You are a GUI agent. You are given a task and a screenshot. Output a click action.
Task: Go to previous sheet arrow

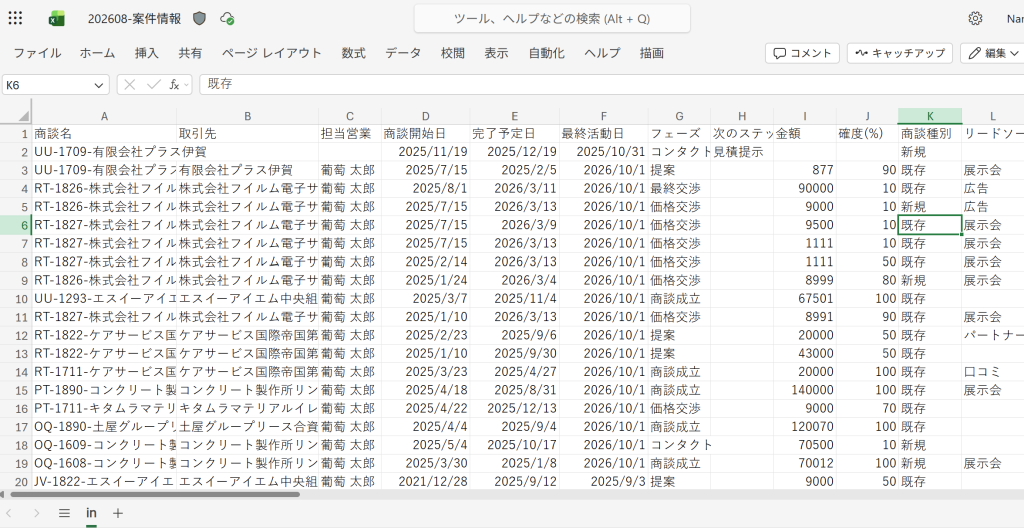point(9,513)
